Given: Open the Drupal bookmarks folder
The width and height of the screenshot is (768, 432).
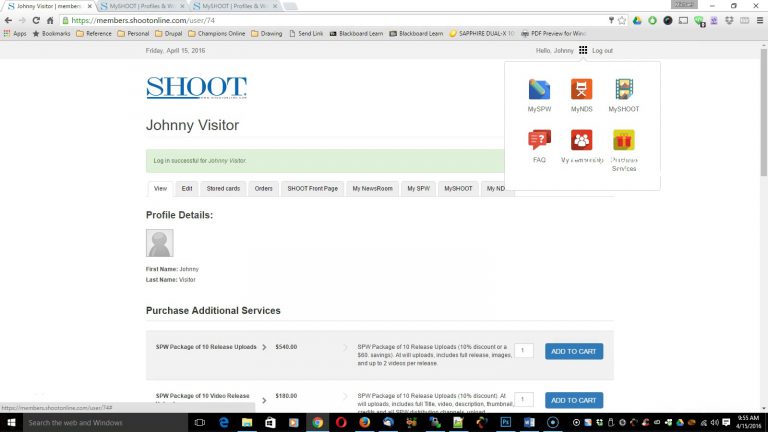Looking at the screenshot, I should (168, 34).
